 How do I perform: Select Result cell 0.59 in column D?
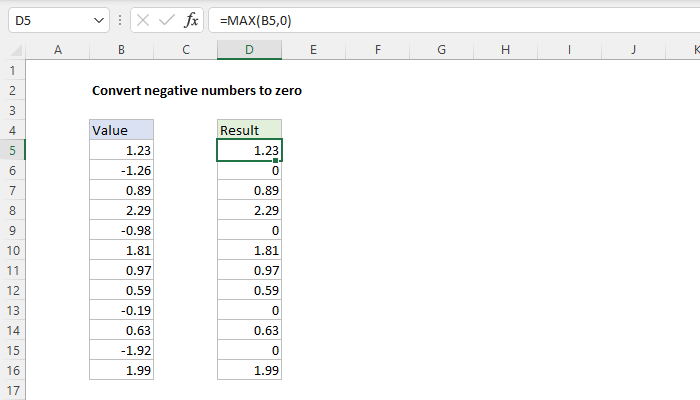[250, 291]
